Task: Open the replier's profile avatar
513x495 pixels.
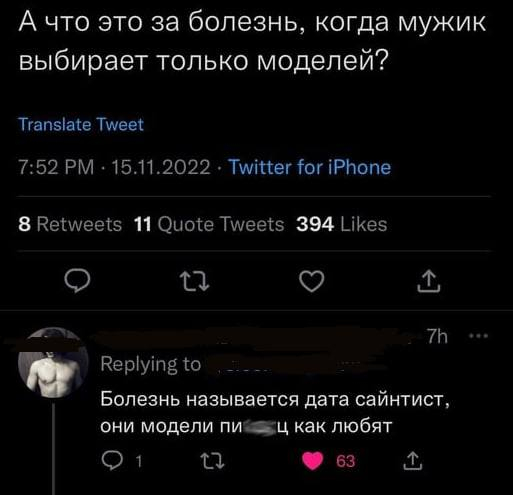Action: coord(53,363)
